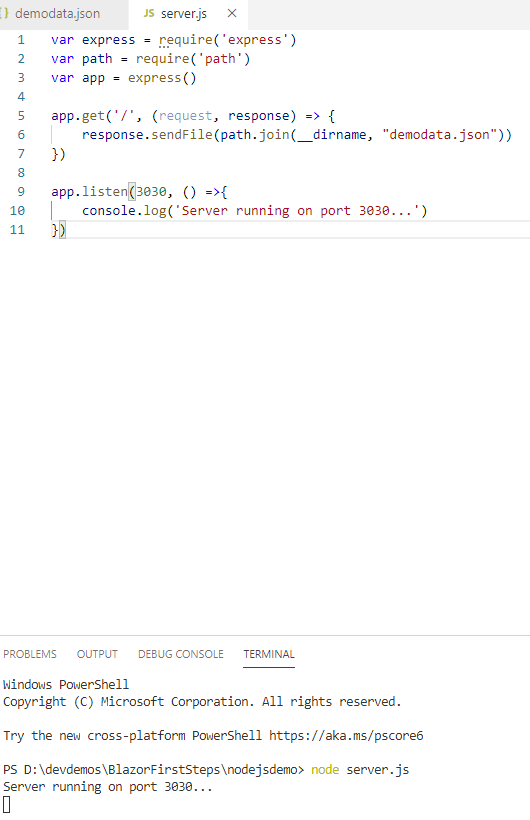The image size is (530, 820).
Task: Click the "demodata.json" string in line 6
Action: point(439,134)
